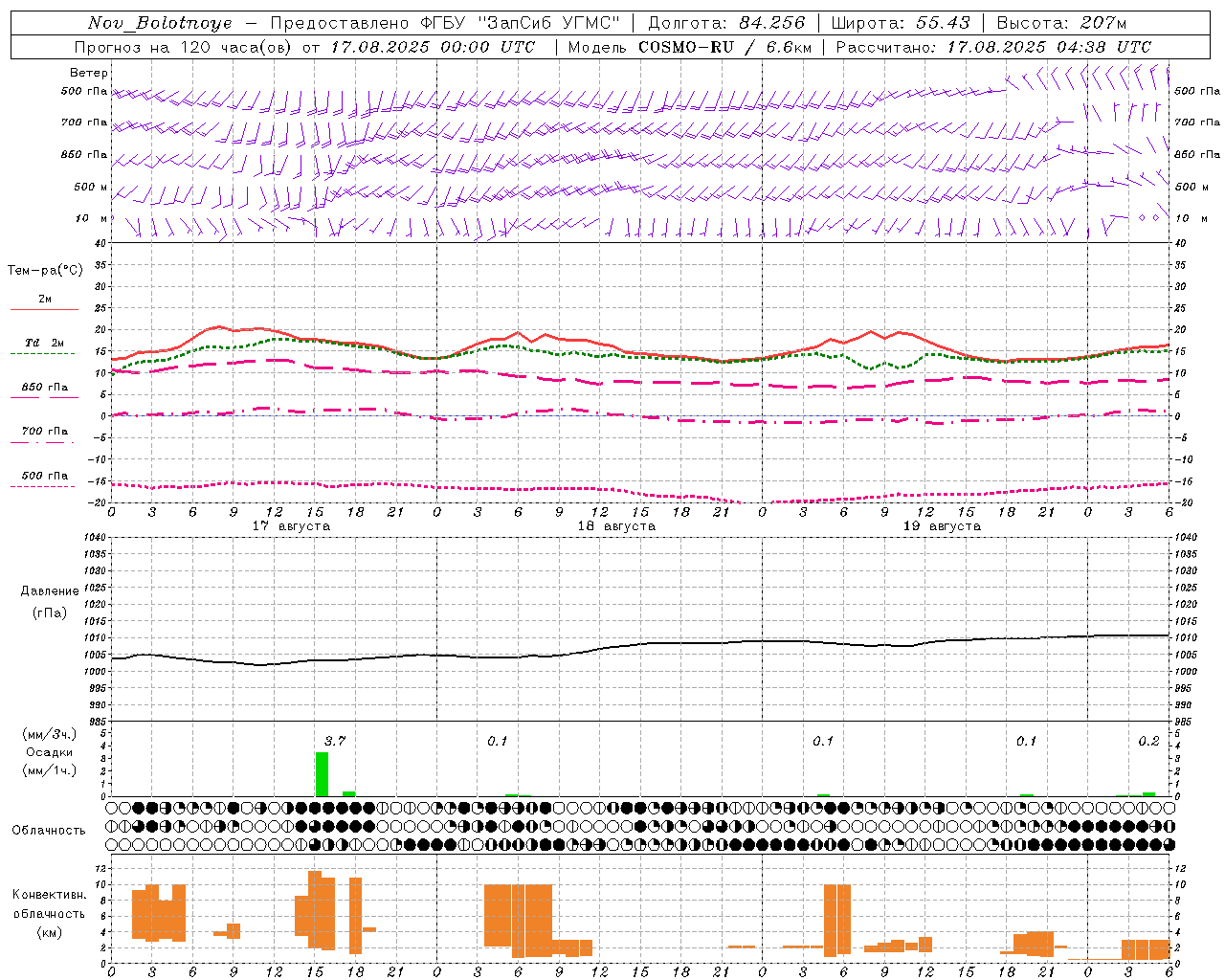The image size is (1225, 980).
Task: Click the Тем-ра(°C) axis label
Action: coord(45,271)
